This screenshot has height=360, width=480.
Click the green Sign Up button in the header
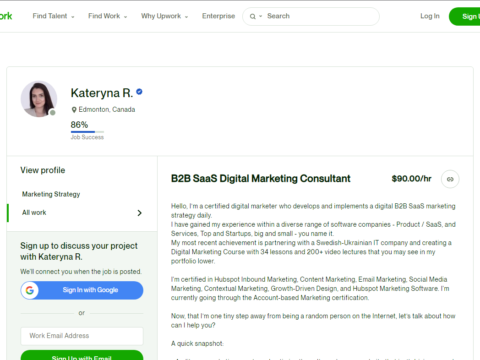pos(465,16)
